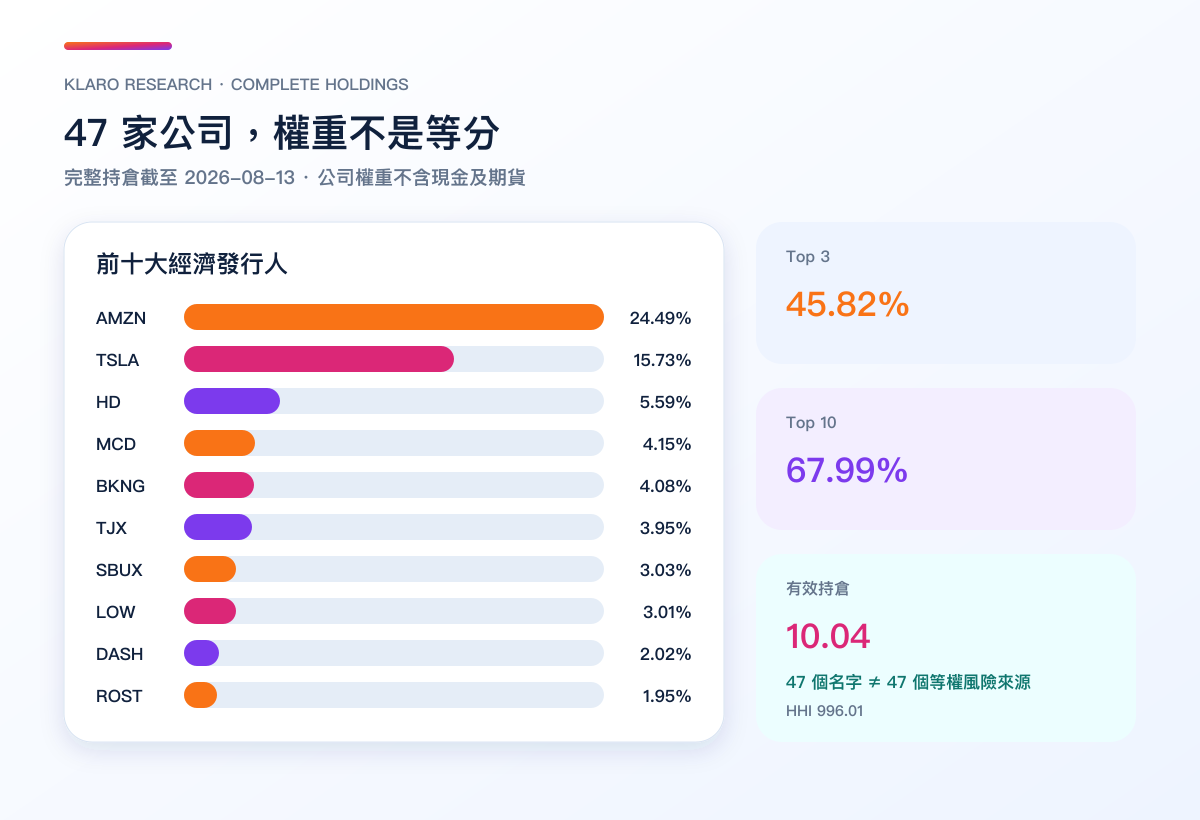Click the Top 10 card label
1200x820 pixels.
811,423
